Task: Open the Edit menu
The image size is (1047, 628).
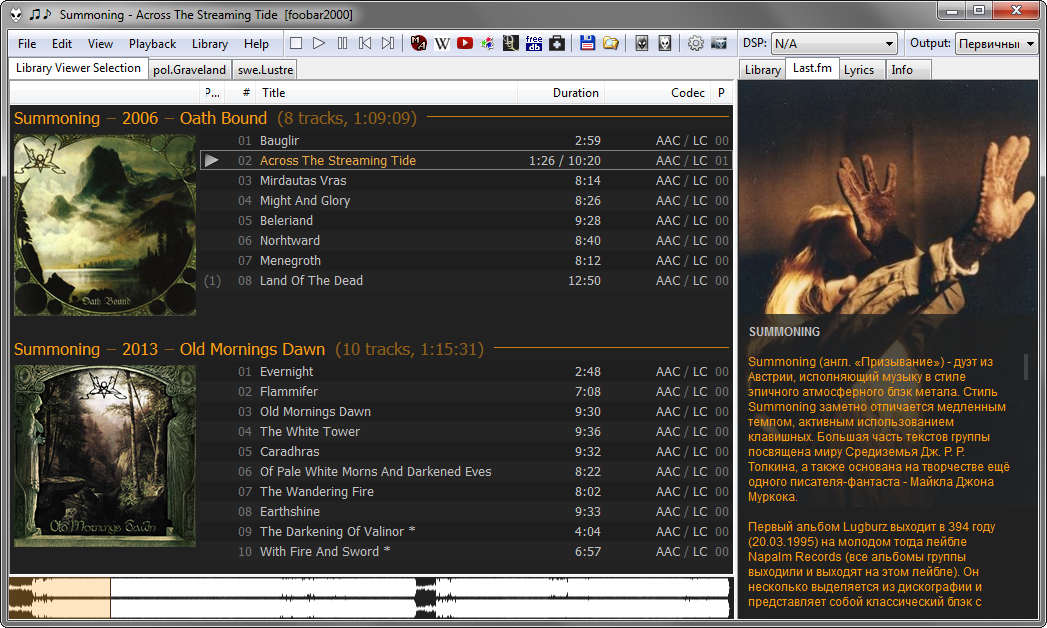Action: pos(61,43)
